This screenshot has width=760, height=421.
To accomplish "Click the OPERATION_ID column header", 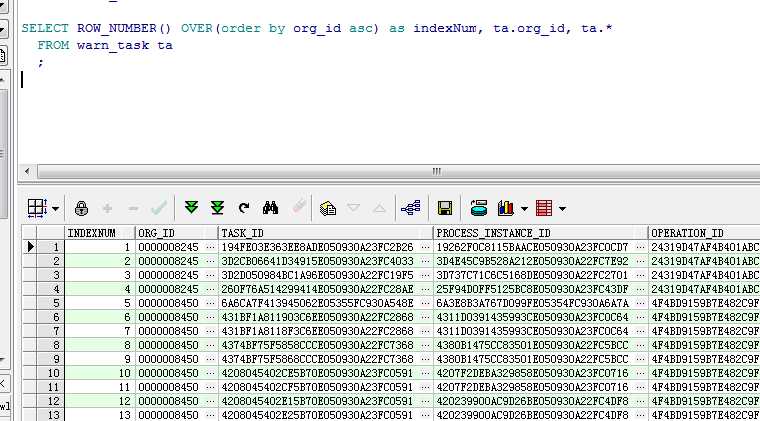I will click(704, 233).
